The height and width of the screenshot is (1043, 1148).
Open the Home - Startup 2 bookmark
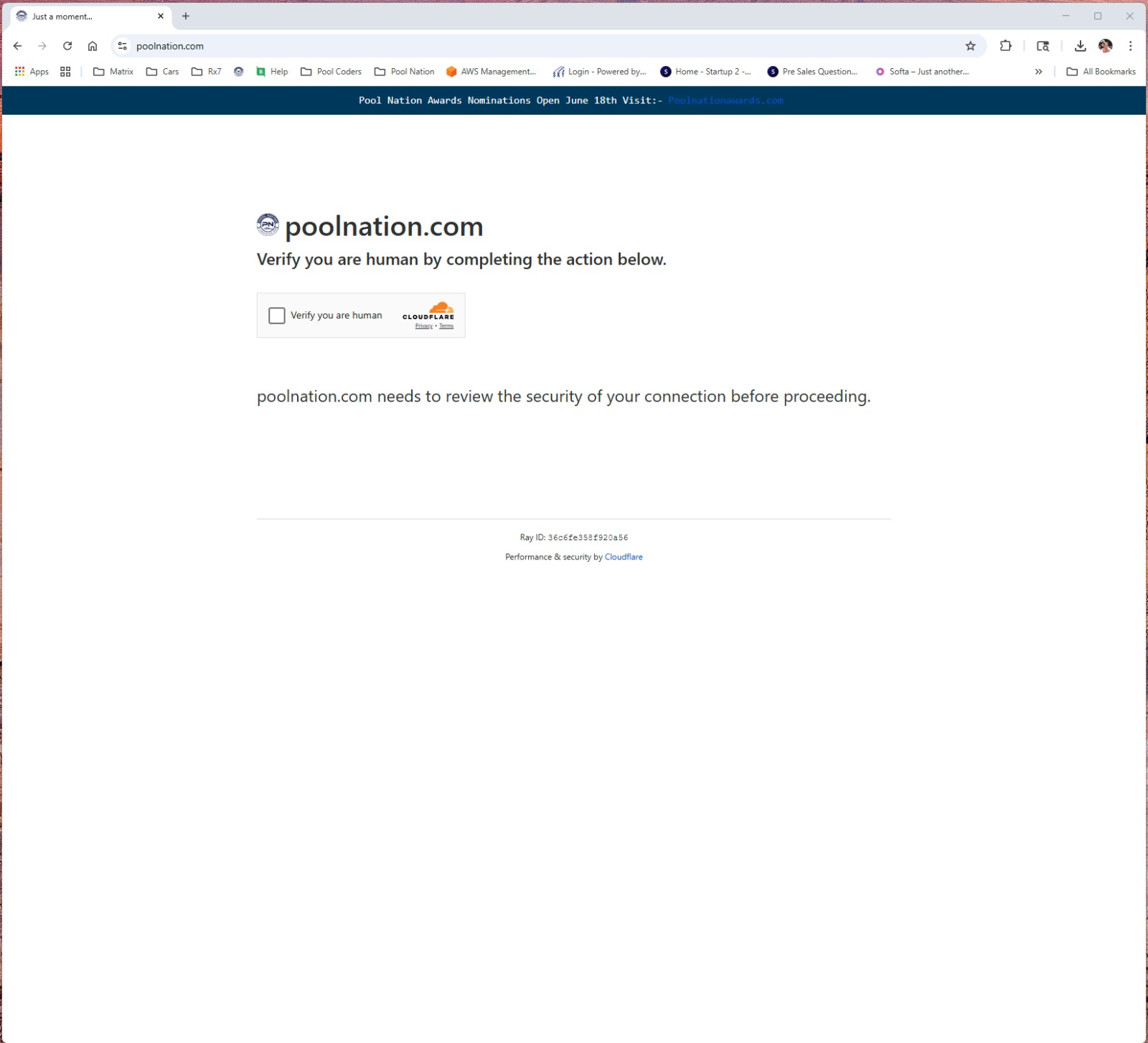706,72
